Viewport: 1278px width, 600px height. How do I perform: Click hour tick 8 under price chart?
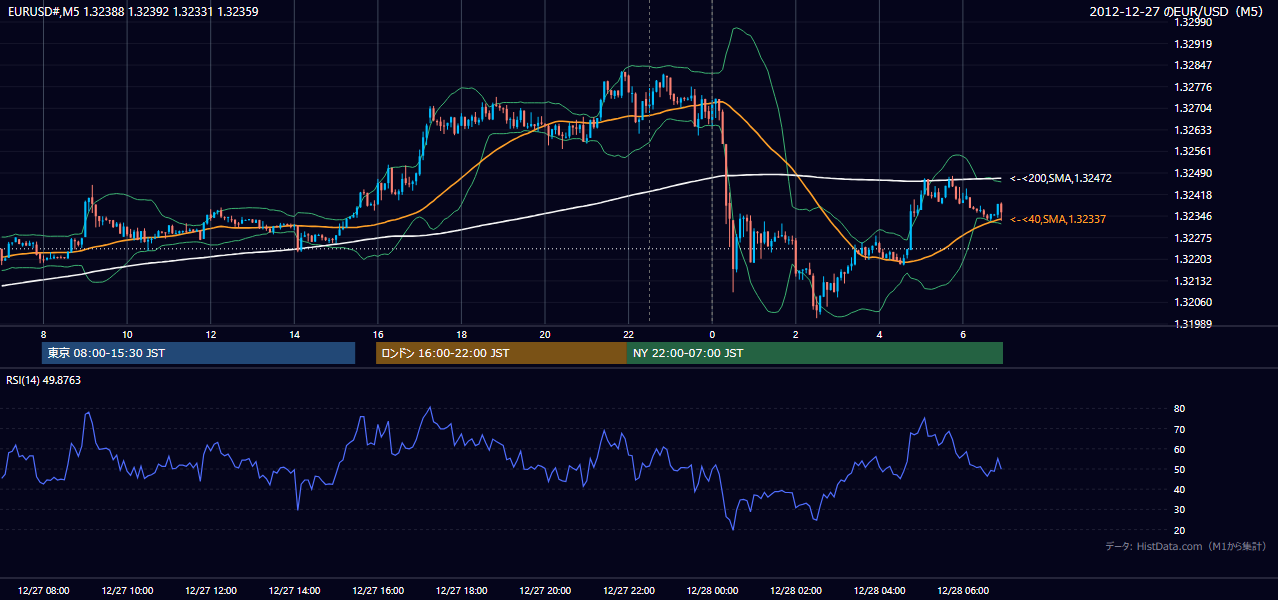43,334
